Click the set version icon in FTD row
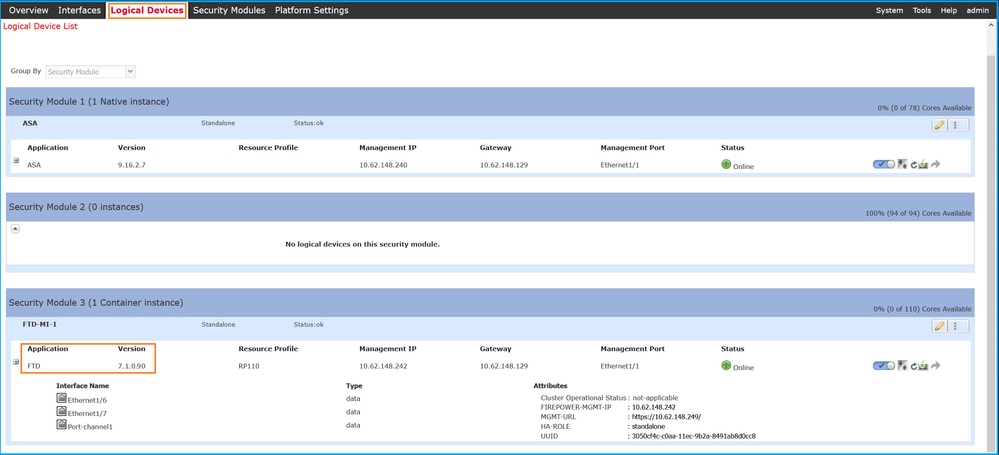 coord(903,365)
